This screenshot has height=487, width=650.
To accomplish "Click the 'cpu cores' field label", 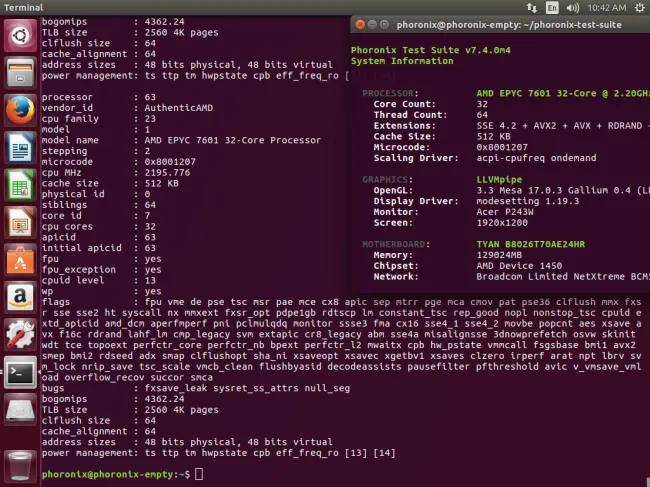I will [67, 226].
